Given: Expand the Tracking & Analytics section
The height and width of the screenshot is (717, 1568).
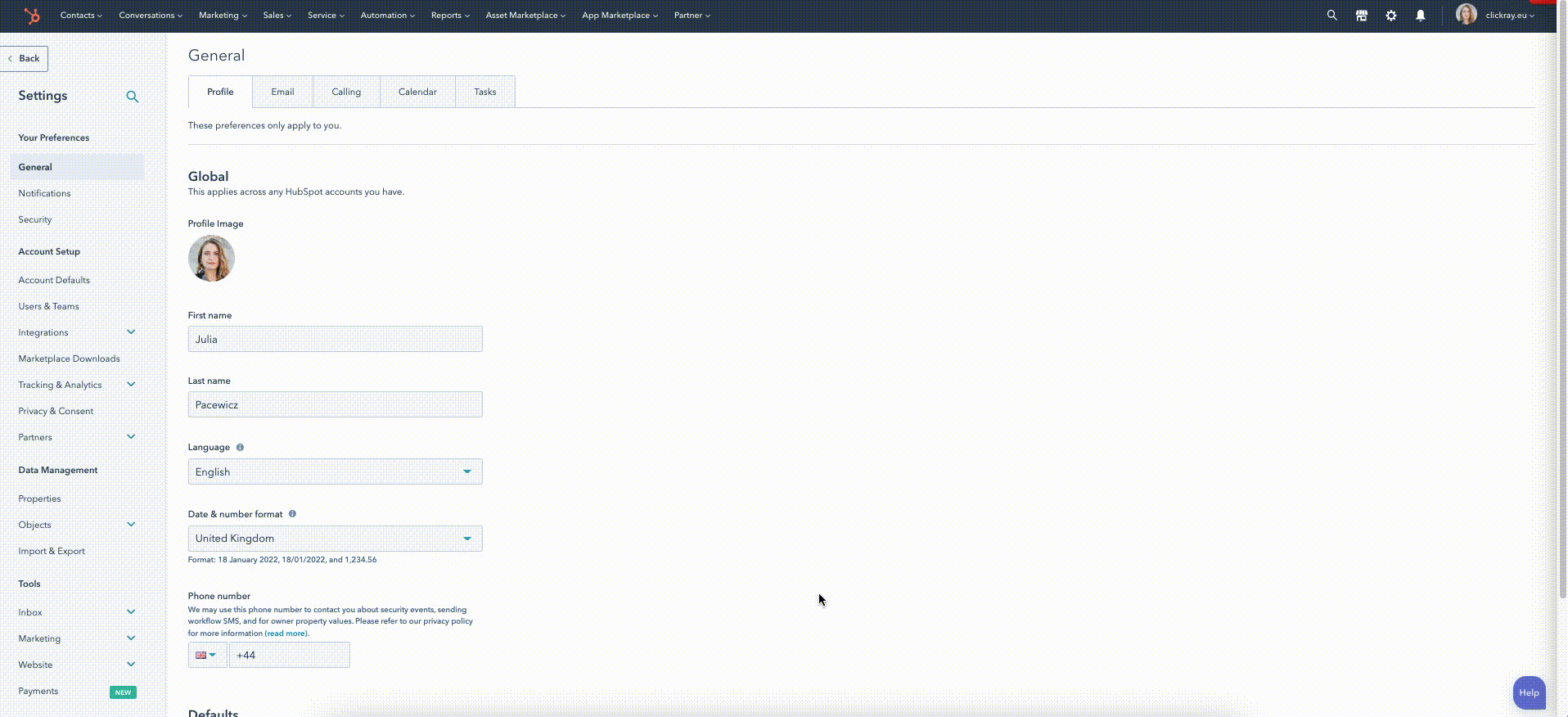Looking at the screenshot, I should [x=131, y=384].
